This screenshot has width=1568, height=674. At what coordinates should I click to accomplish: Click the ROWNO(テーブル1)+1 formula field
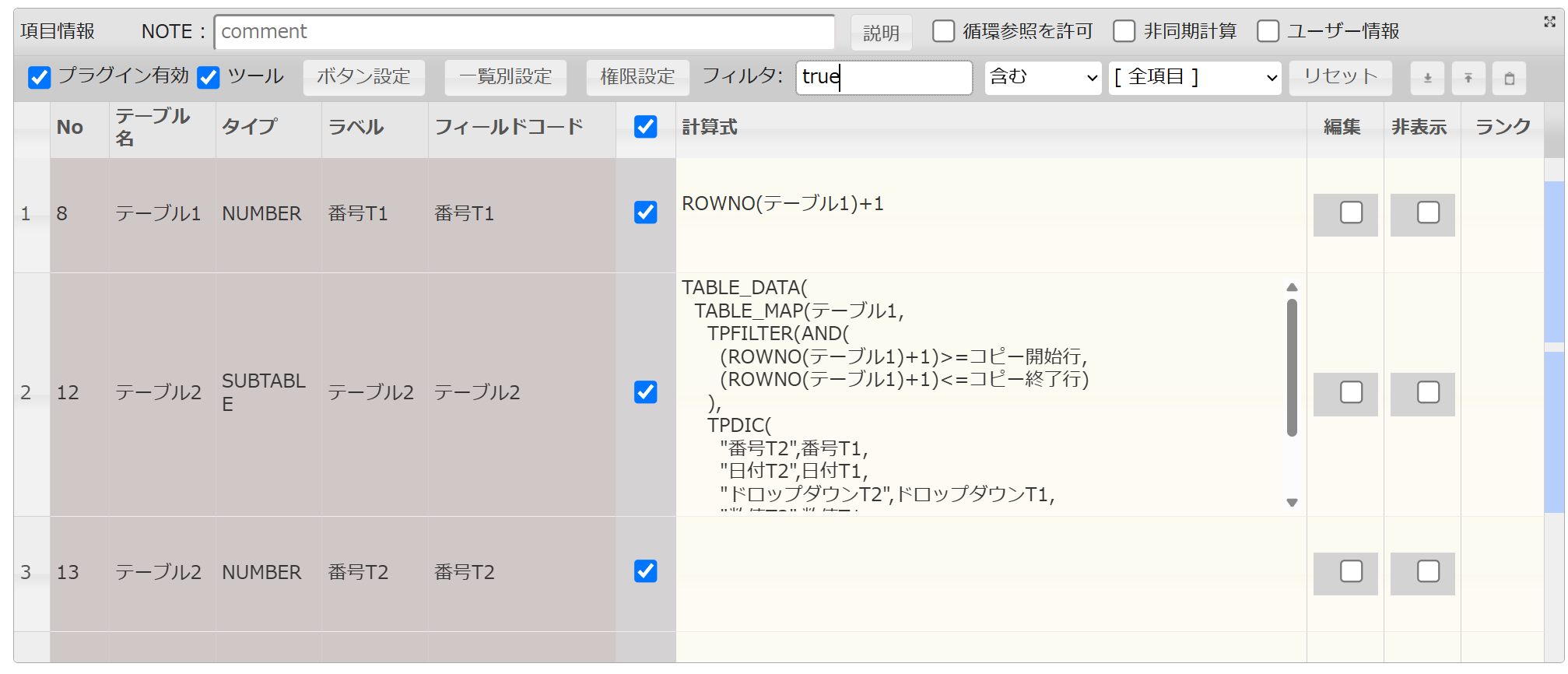[991, 215]
